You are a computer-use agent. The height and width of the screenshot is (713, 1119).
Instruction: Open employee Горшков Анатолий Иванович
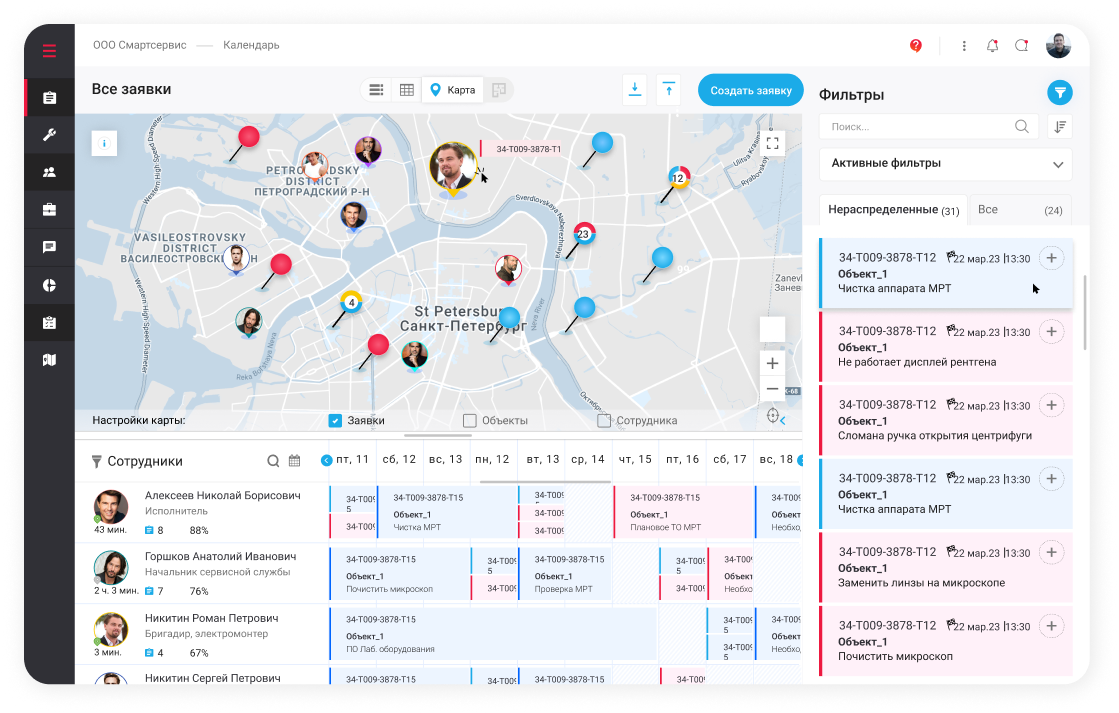220,556
